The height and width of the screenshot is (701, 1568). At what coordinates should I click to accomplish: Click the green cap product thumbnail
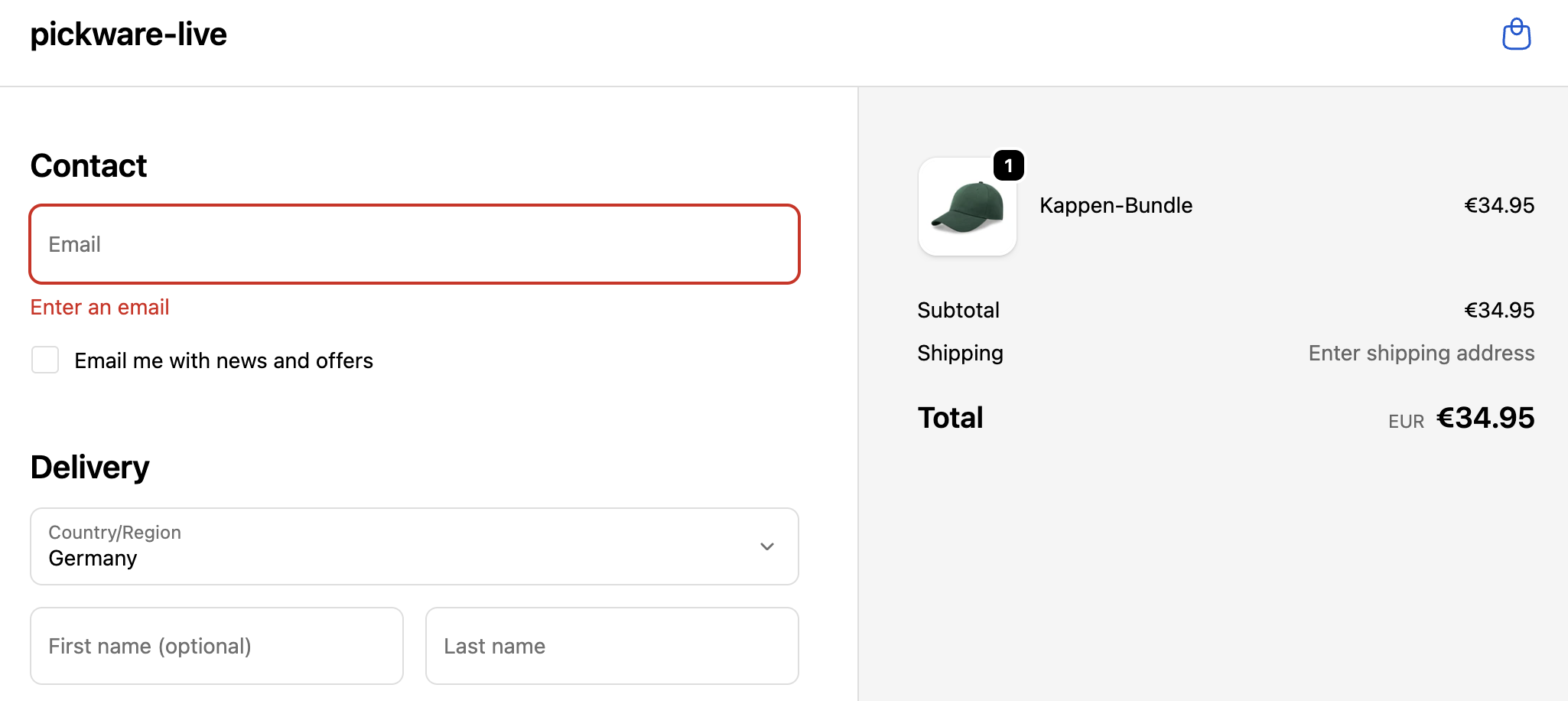pyautogui.click(x=967, y=207)
